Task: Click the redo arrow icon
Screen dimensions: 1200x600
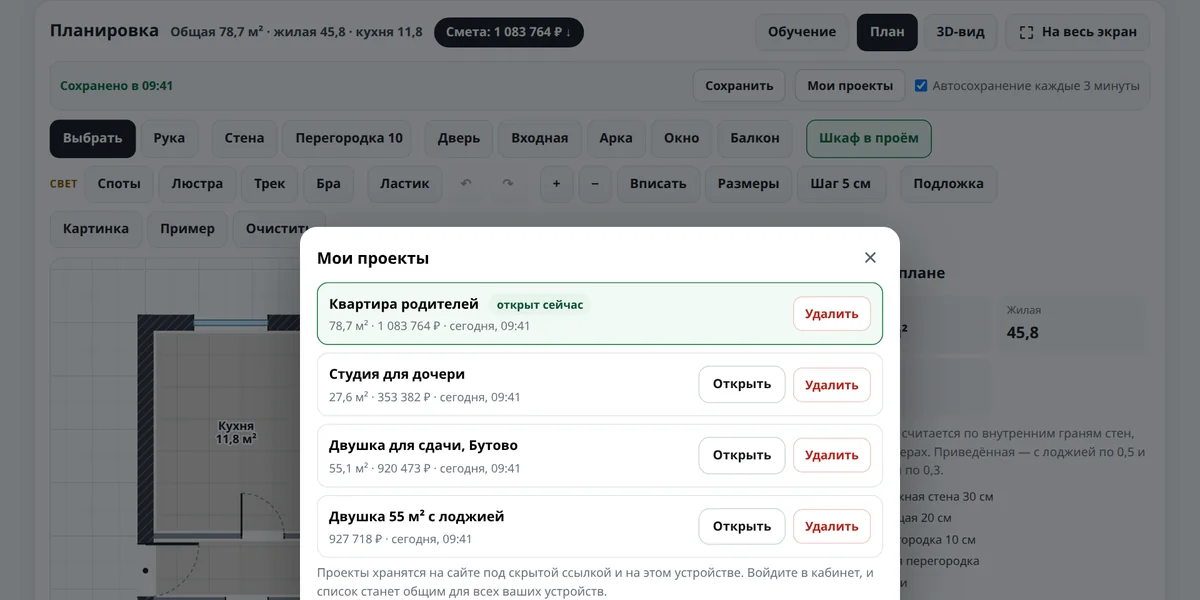Action: point(508,184)
